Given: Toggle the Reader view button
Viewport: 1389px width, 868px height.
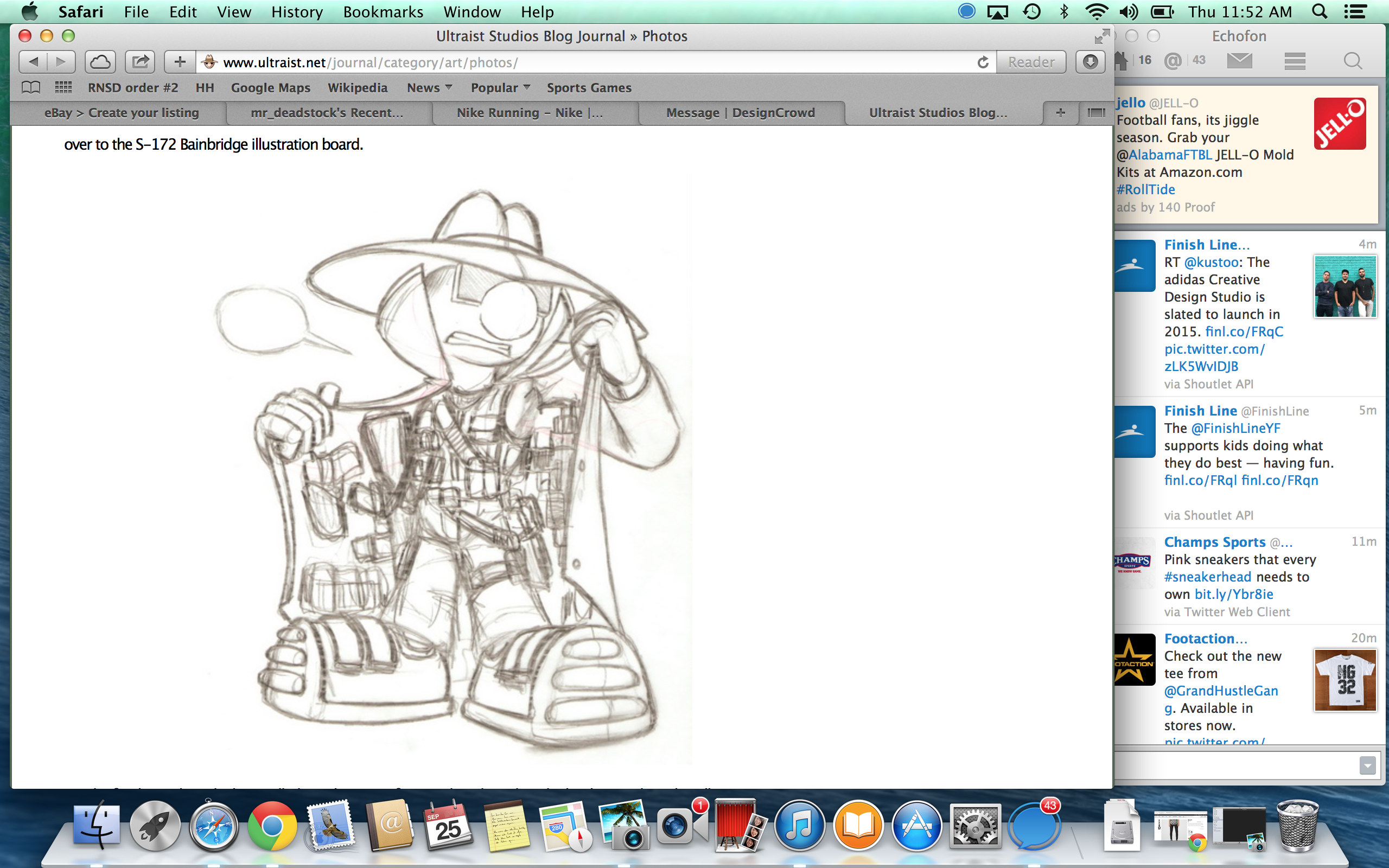Looking at the screenshot, I should 1031,62.
